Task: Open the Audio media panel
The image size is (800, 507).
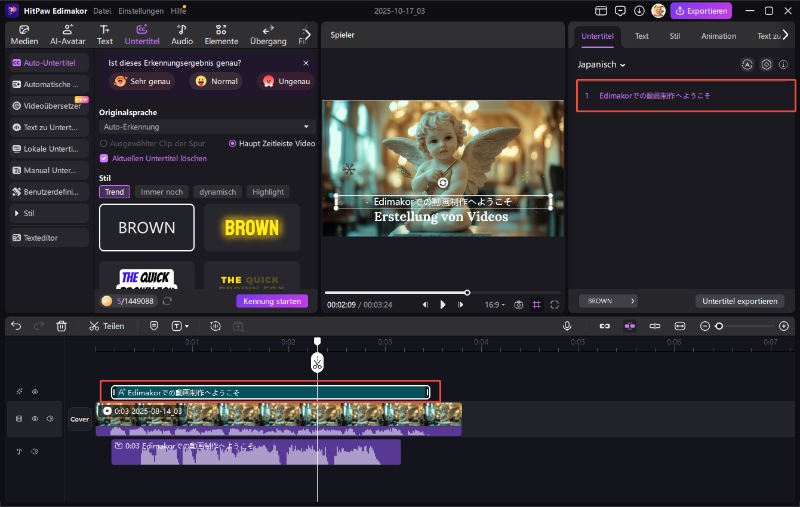Action: (x=182, y=35)
